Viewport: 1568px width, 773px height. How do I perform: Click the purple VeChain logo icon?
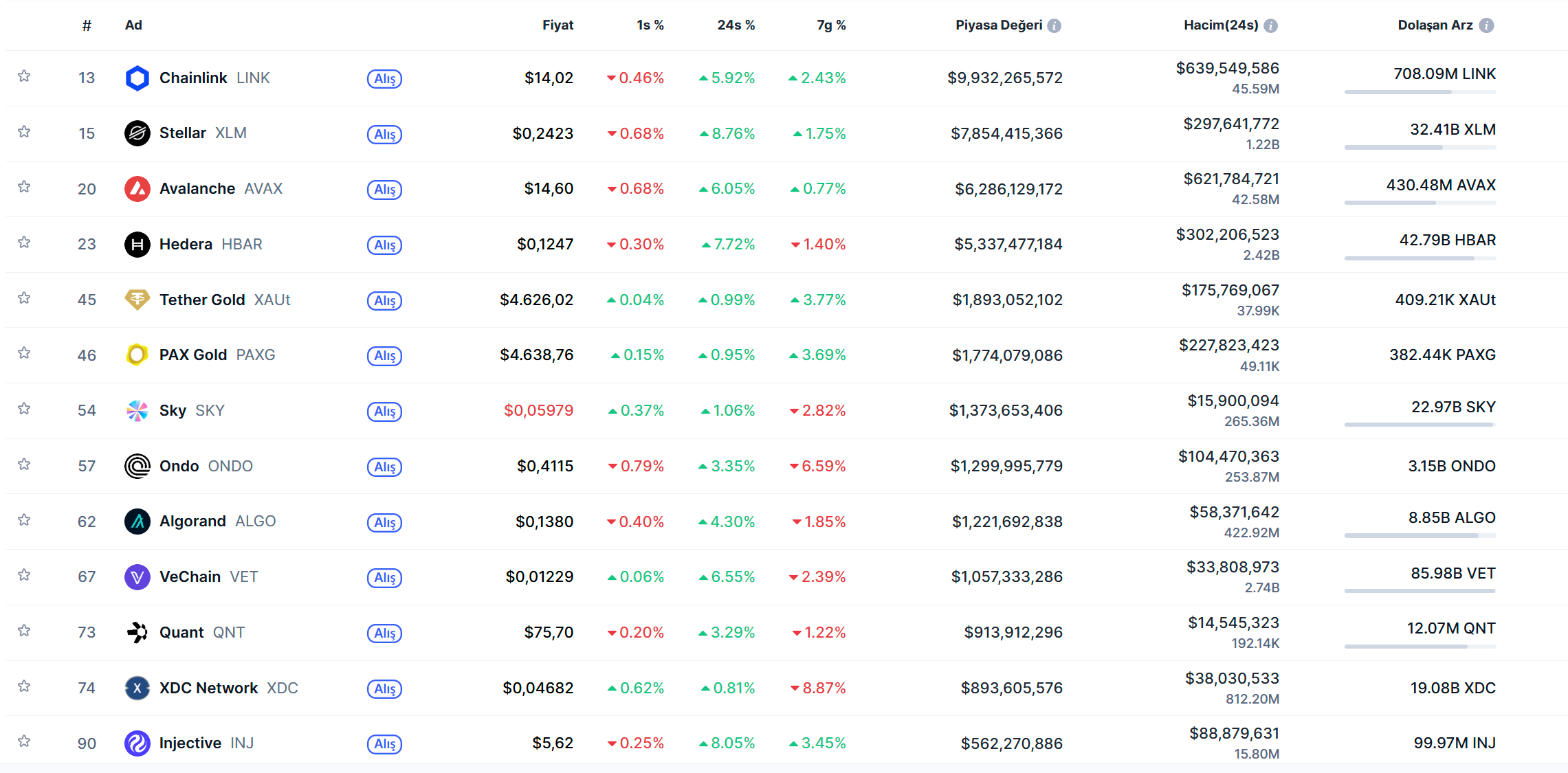coord(137,577)
